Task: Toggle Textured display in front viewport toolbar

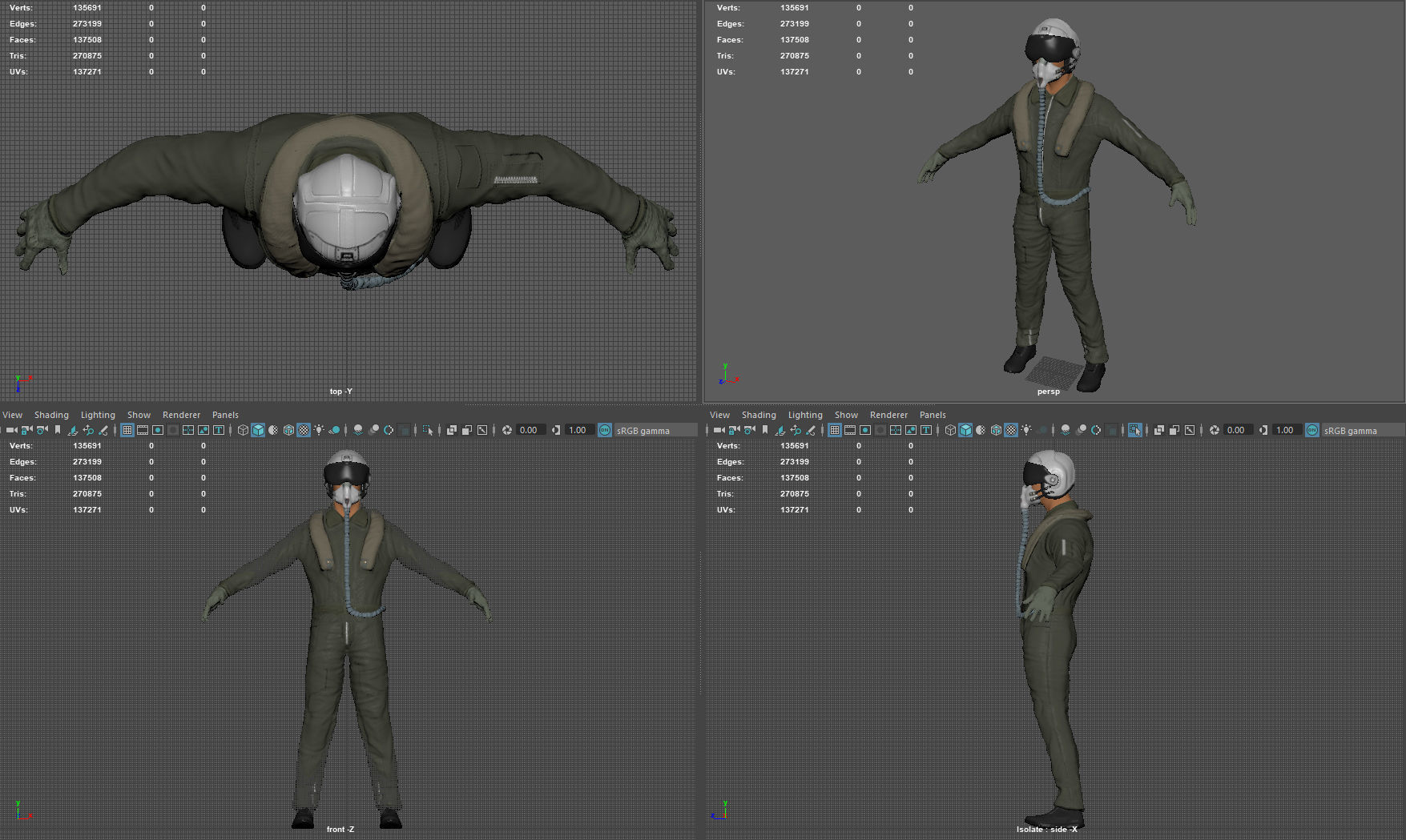Action: 304,430
